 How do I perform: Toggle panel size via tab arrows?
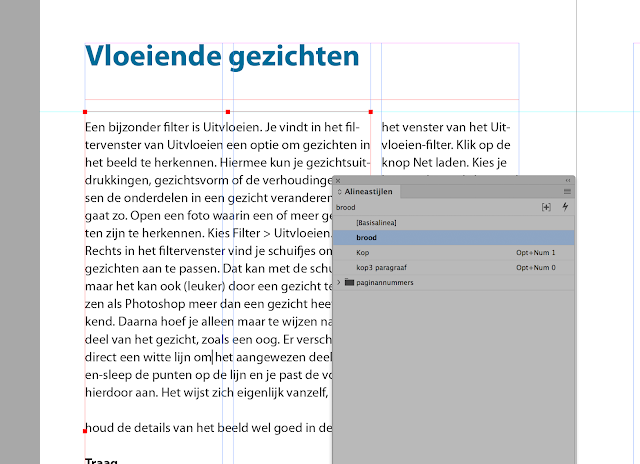pyautogui.click(x=339, y=192)
